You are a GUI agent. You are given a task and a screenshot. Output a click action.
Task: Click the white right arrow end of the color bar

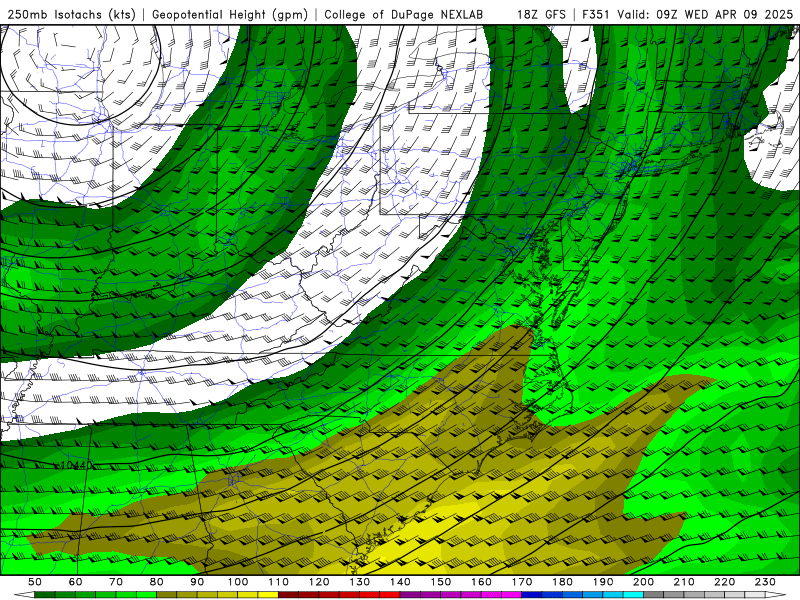click(x=775, y=595)
